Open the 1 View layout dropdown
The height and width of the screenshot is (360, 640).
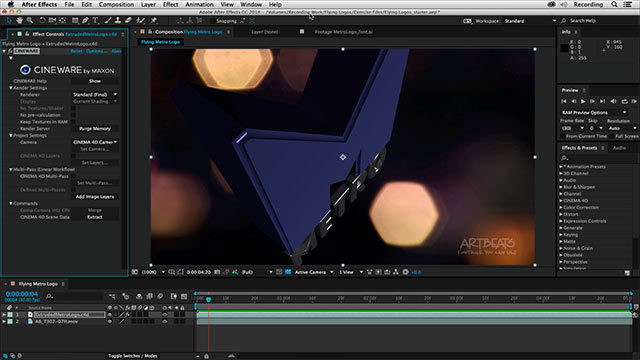pyautogui.click(x=351, y=272)
